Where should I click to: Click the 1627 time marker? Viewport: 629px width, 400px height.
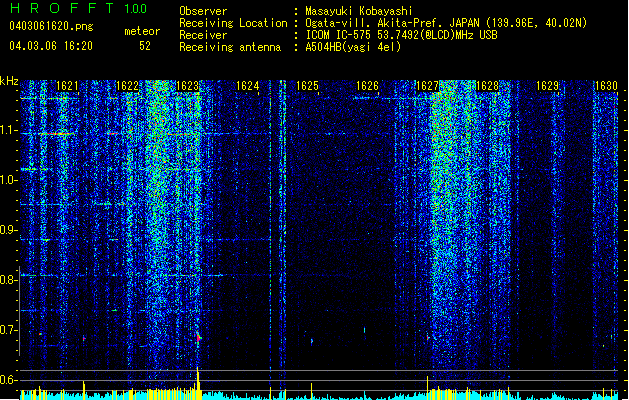coord(428,86)
